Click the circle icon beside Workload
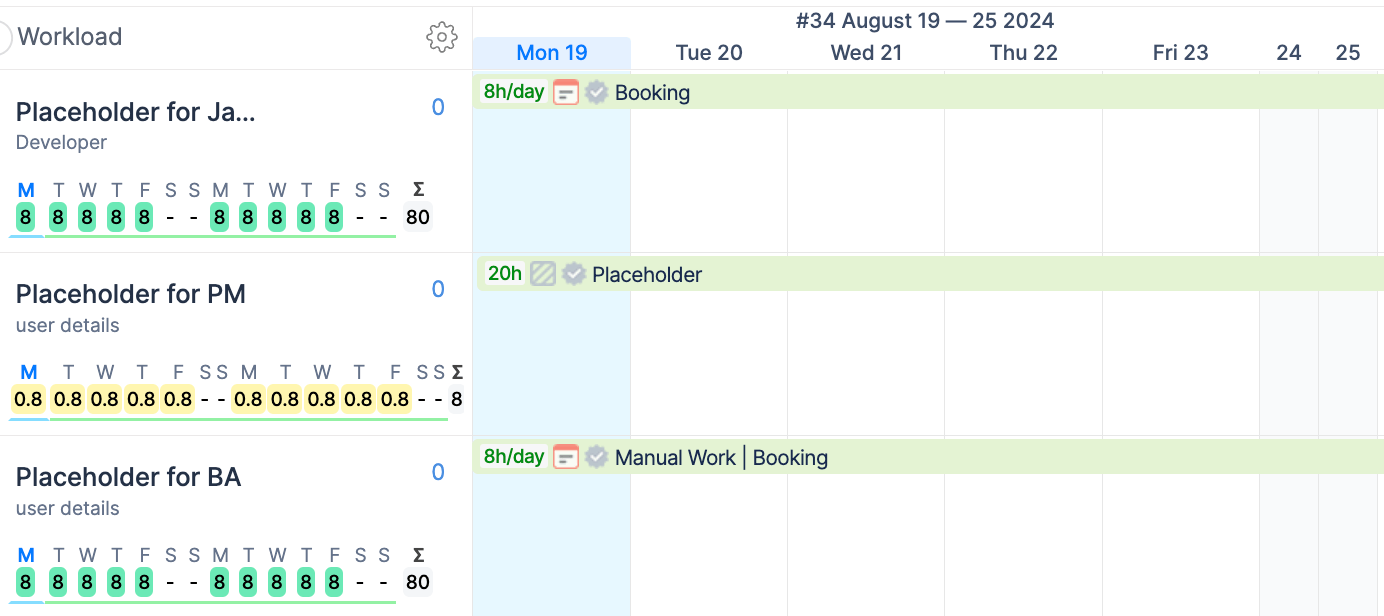 point(4,38)
